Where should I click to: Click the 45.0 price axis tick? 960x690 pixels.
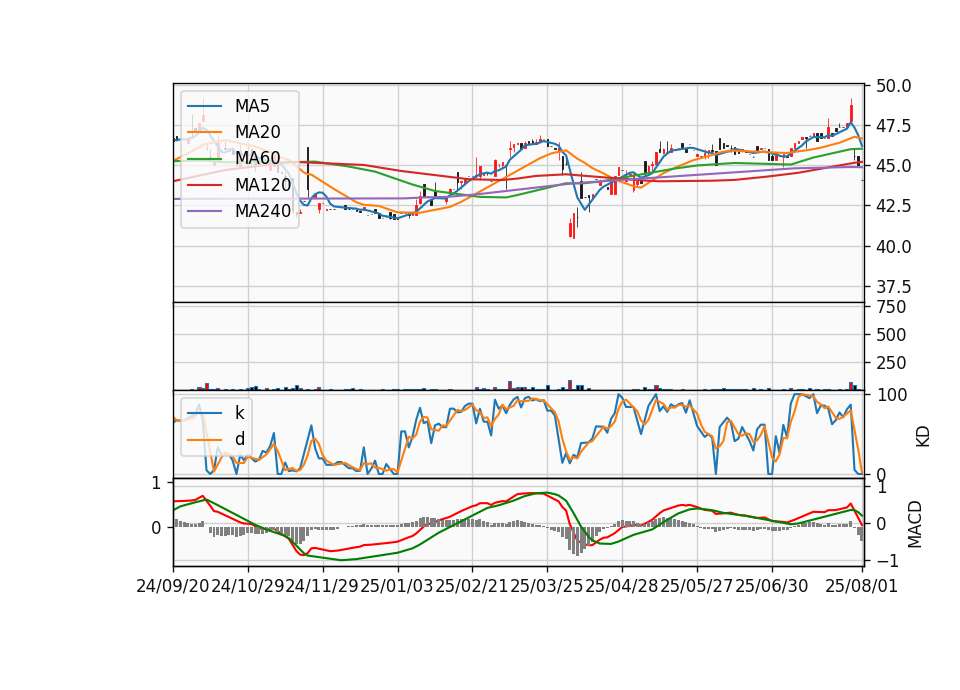[893, 166]
